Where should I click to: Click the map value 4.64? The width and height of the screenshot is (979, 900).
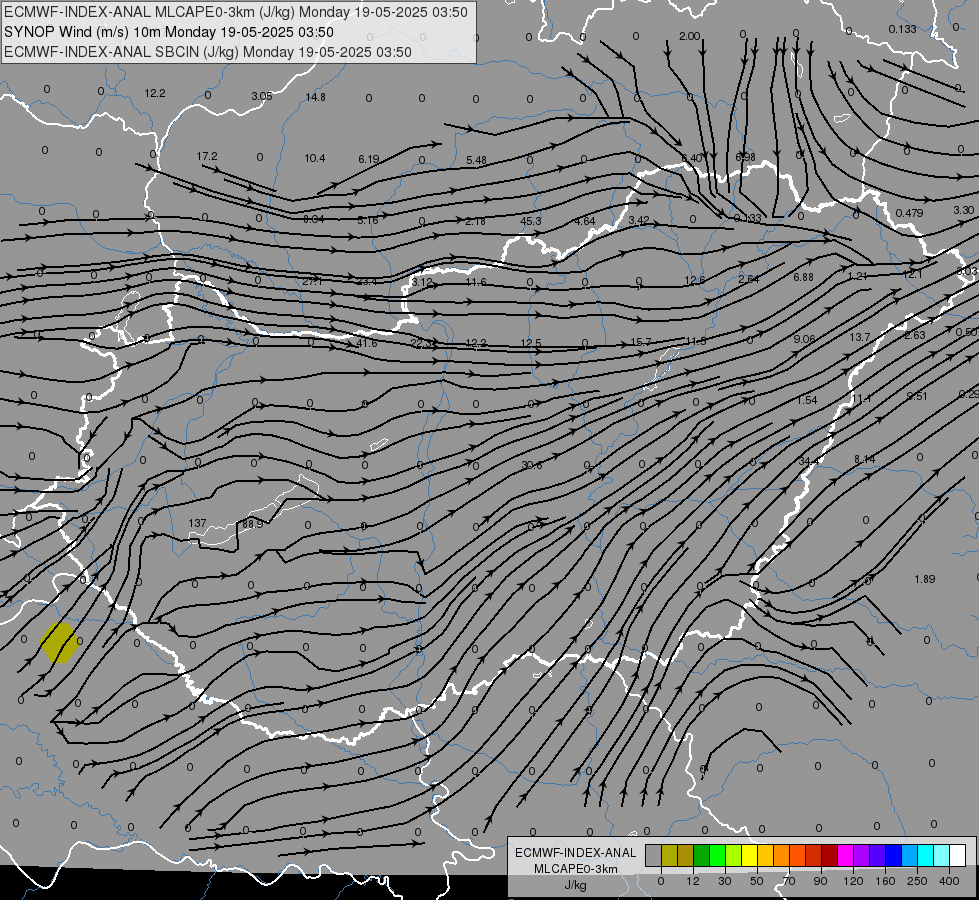pos(585,221)
